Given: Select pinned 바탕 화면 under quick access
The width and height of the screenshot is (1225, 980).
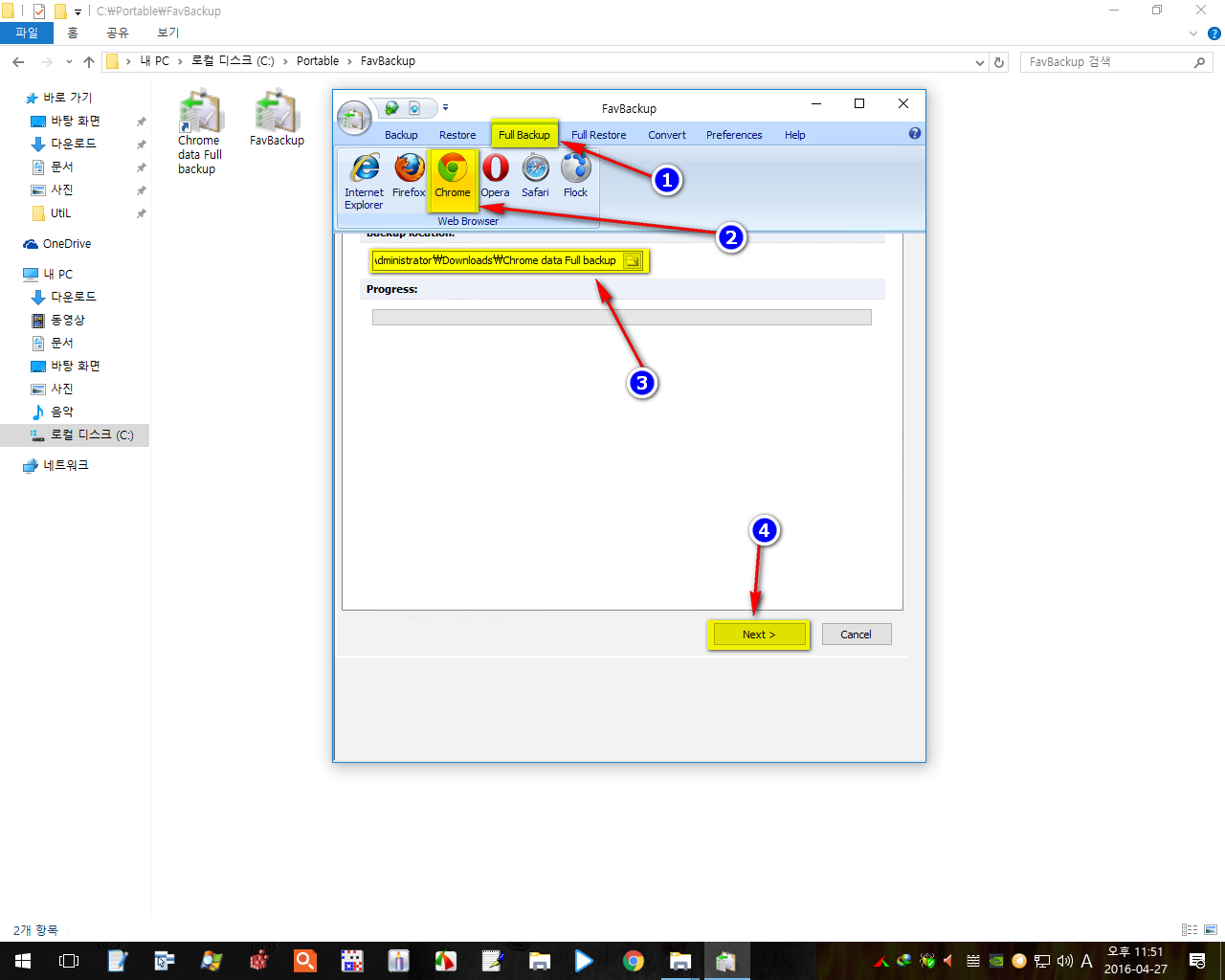Looking at the screenshot, I should [x=76, y=121].
